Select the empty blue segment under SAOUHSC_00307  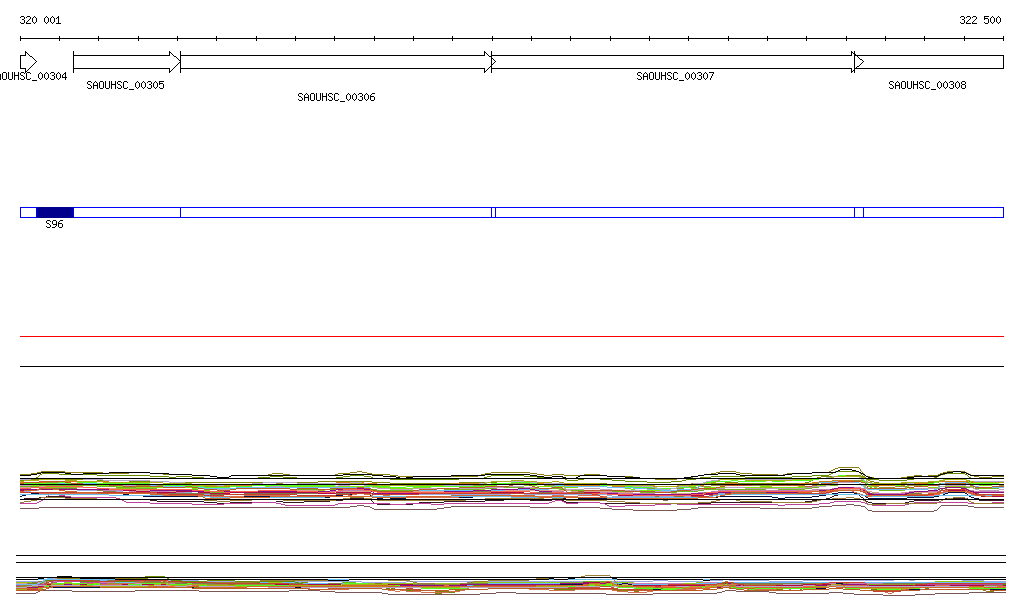pyautogui.click(x=675, y=212)
